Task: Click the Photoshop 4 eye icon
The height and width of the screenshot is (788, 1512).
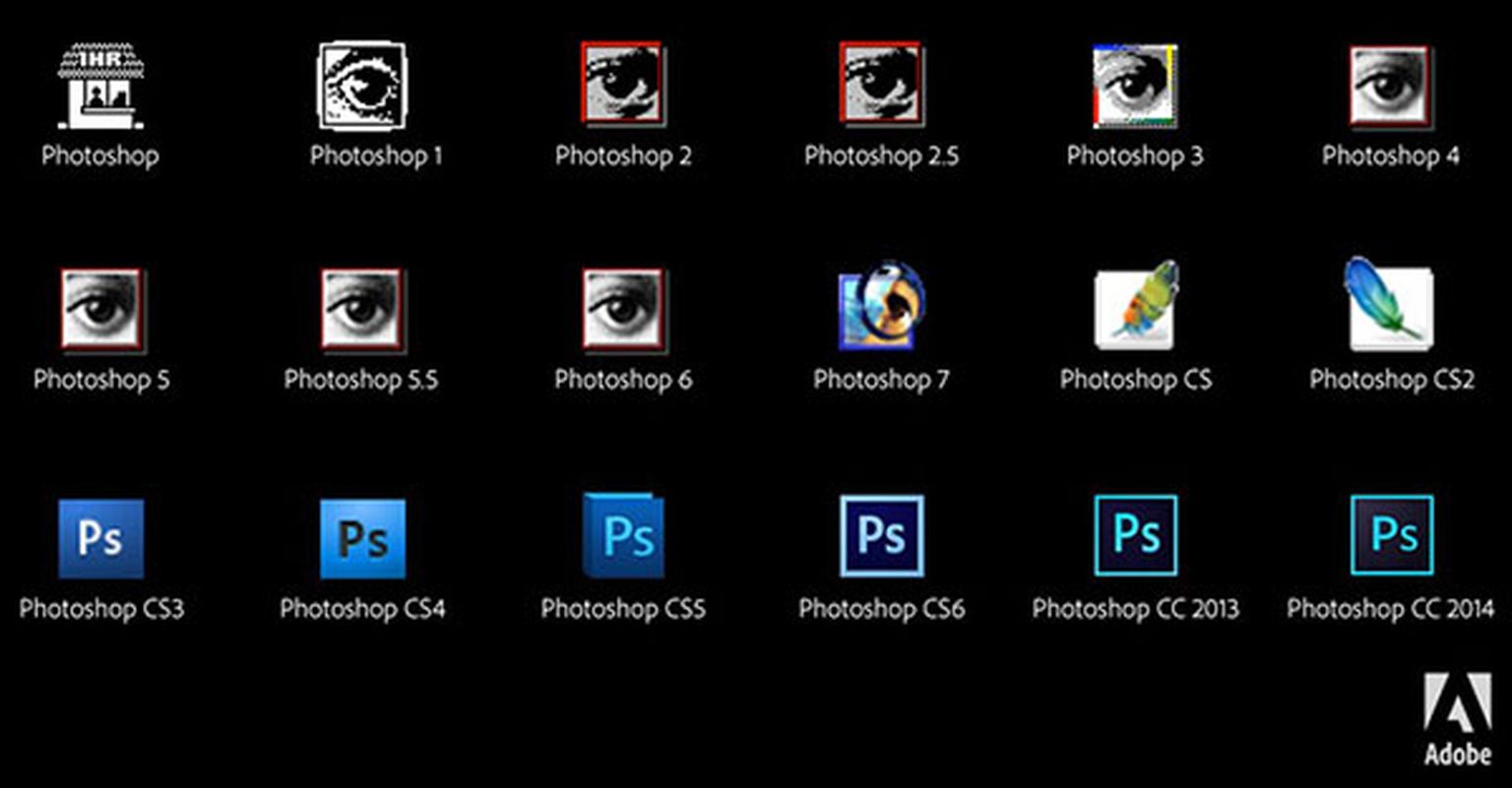Action: coord(1390,86)
